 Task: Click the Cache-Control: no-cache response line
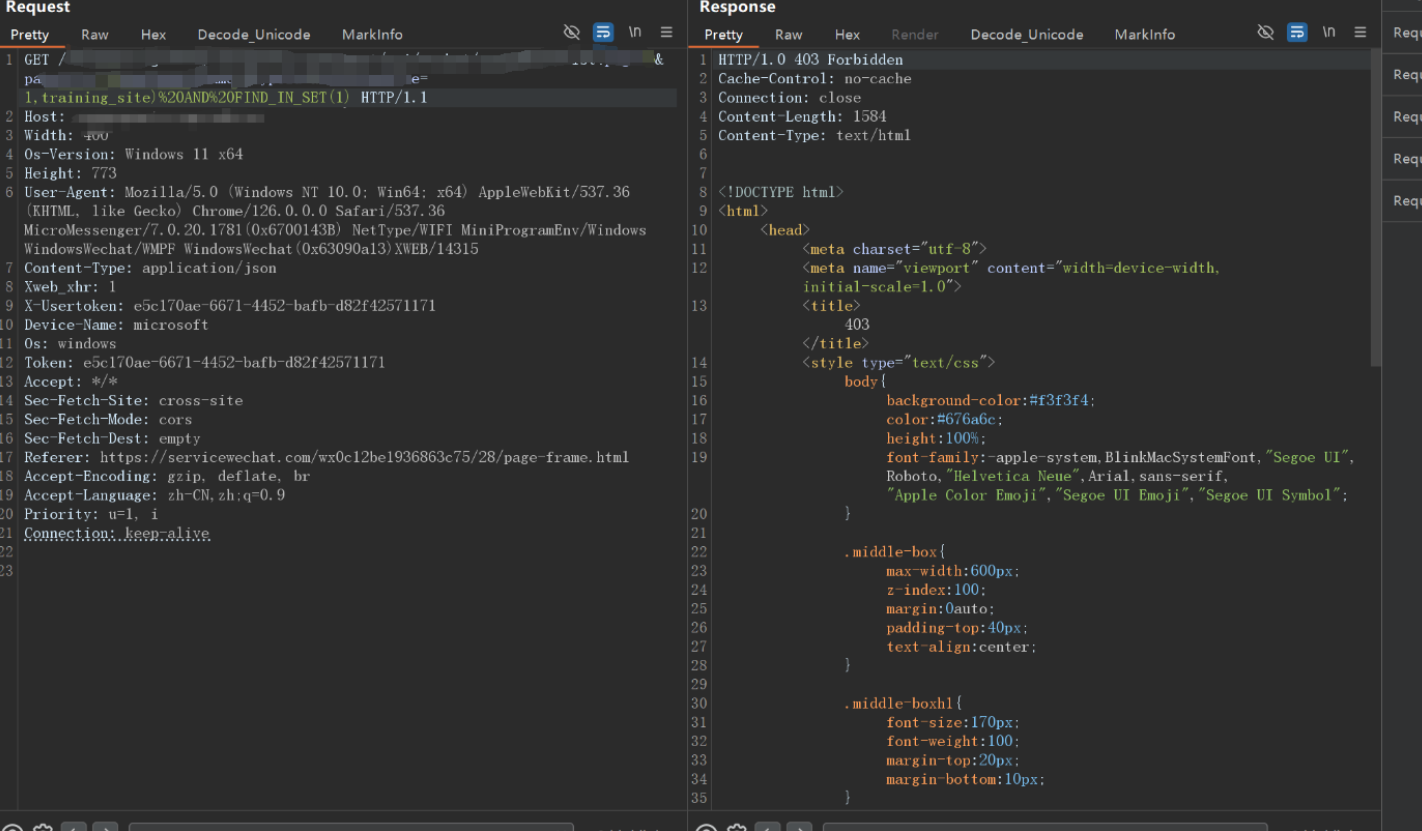click(x=815, y=79)
